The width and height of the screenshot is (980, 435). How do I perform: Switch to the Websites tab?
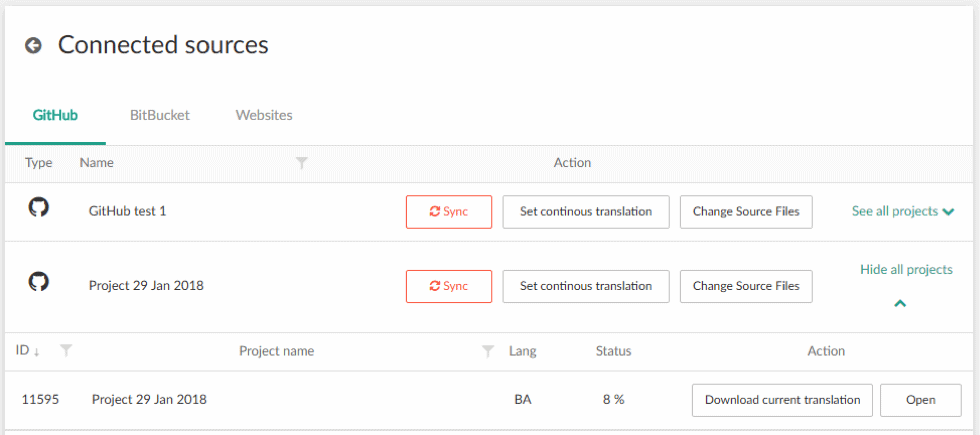[x=264, y=116]
